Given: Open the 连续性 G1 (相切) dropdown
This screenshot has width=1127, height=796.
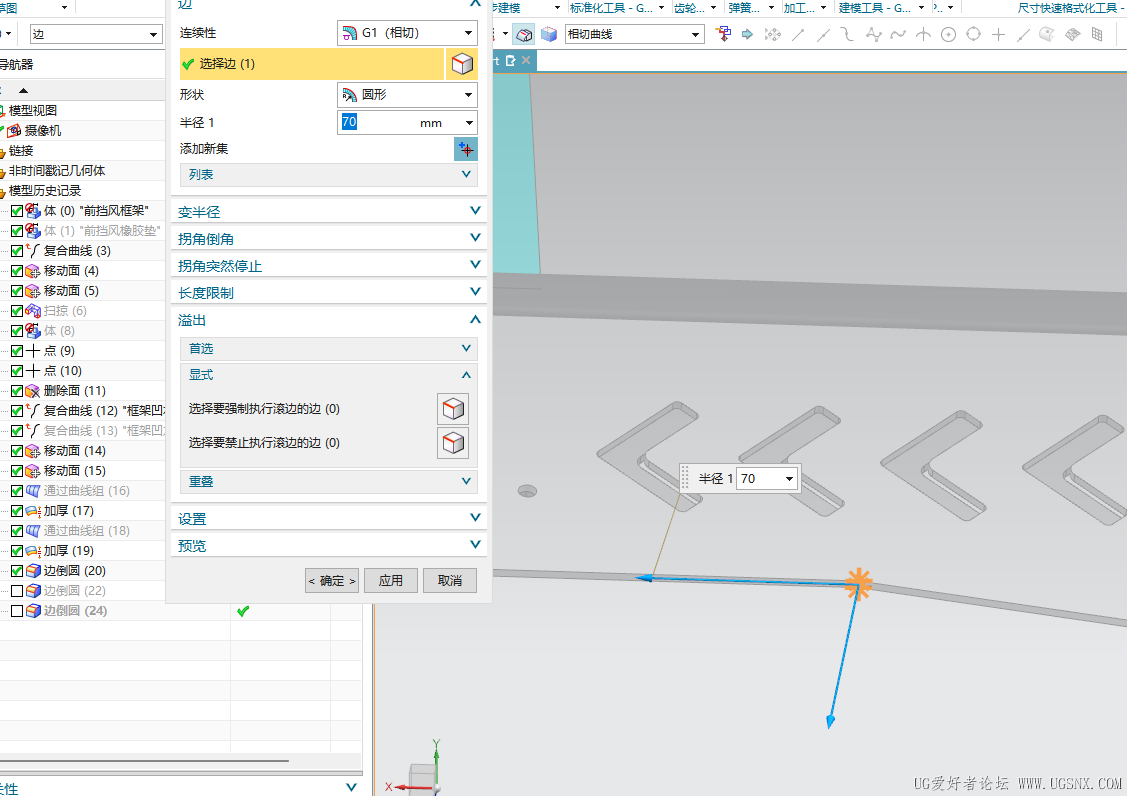Looking at the screenshot, I should (x=407, y=33).
